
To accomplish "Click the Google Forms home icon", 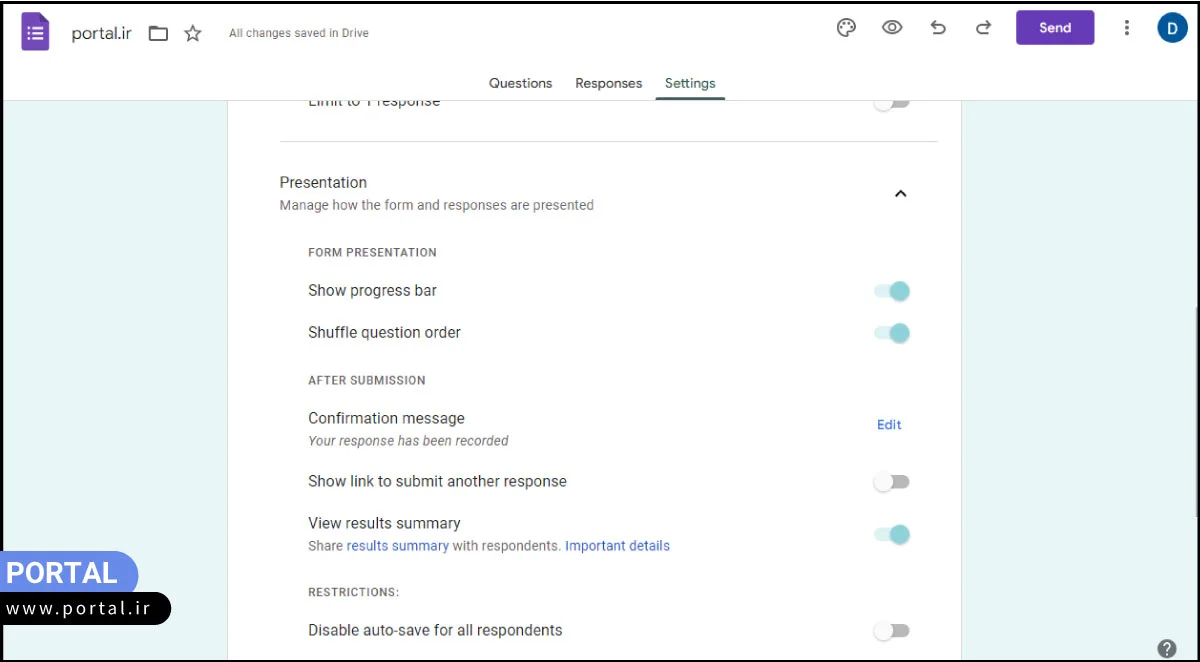I will point(36,32).
